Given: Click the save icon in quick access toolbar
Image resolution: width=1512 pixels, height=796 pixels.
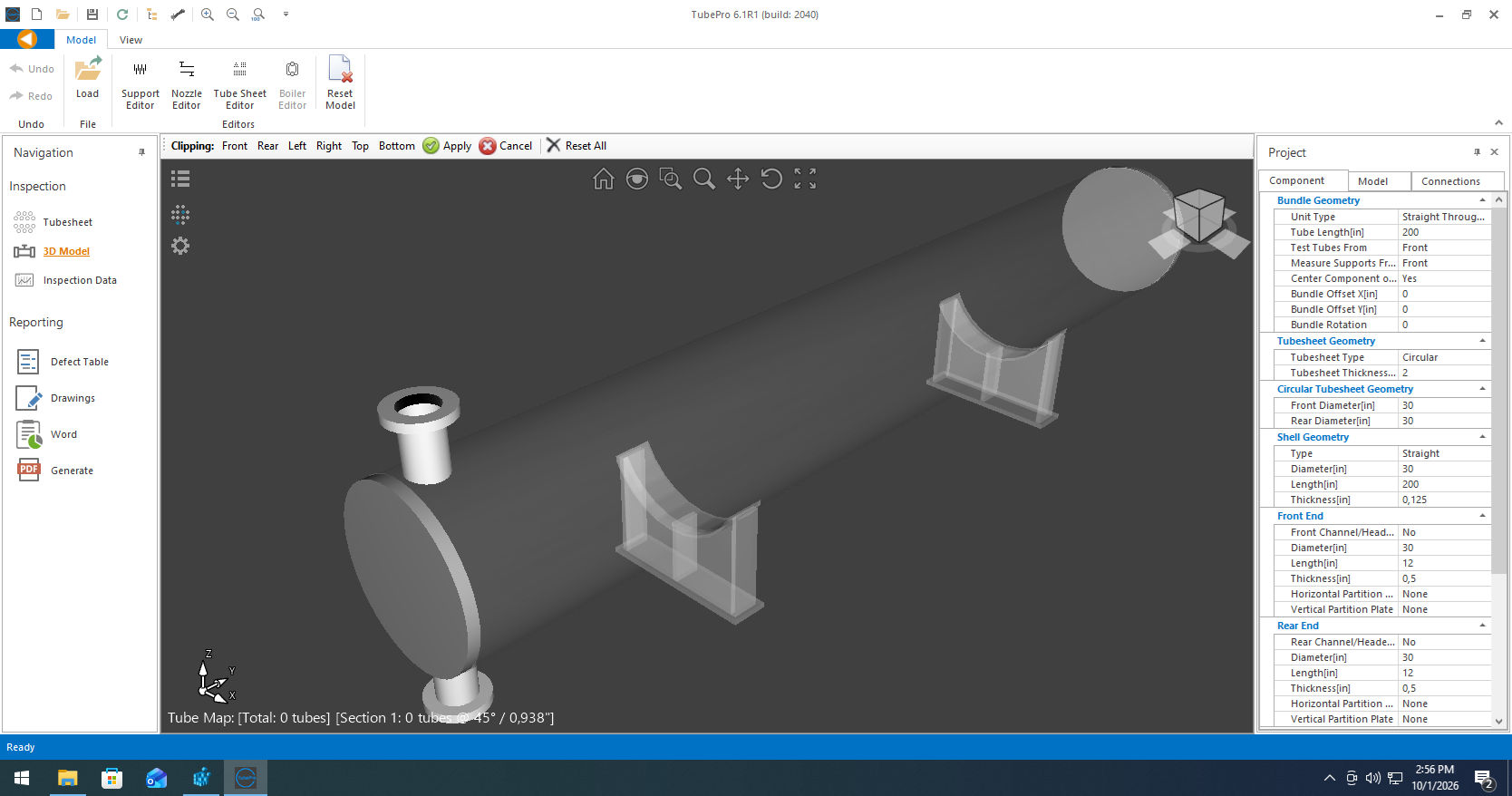Looking at the screenshot, I should (x=92, y=15).
